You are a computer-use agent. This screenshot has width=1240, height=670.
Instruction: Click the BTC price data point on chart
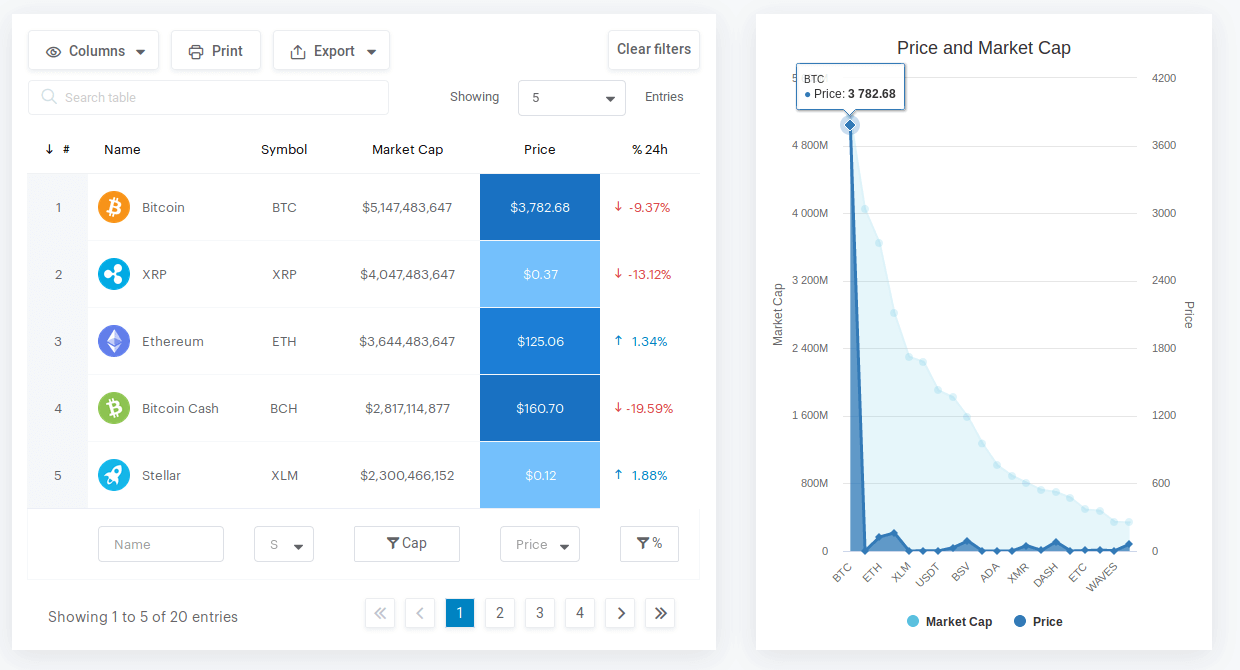coord(850,125)
